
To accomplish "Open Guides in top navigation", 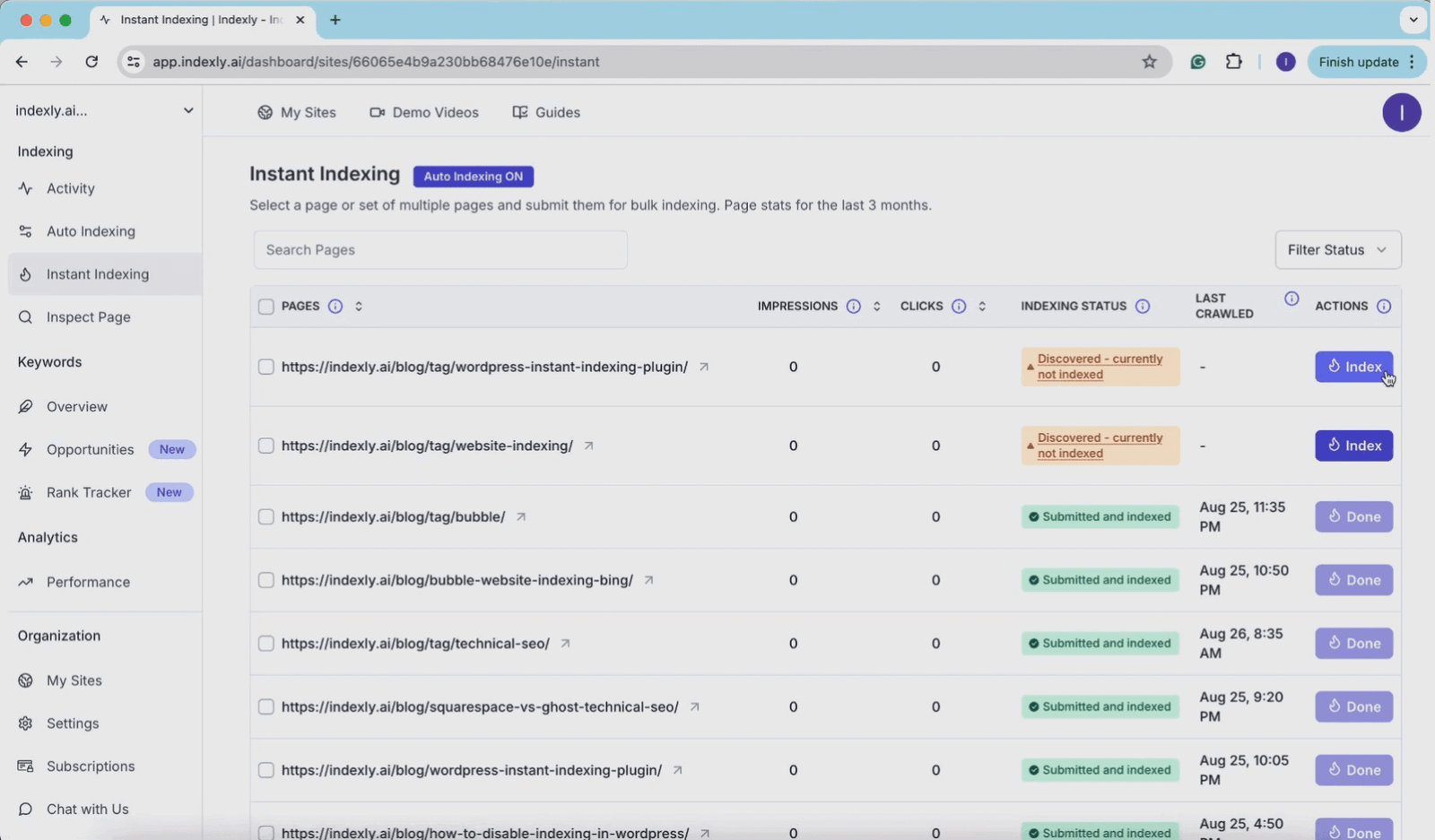I will [546, 113].
